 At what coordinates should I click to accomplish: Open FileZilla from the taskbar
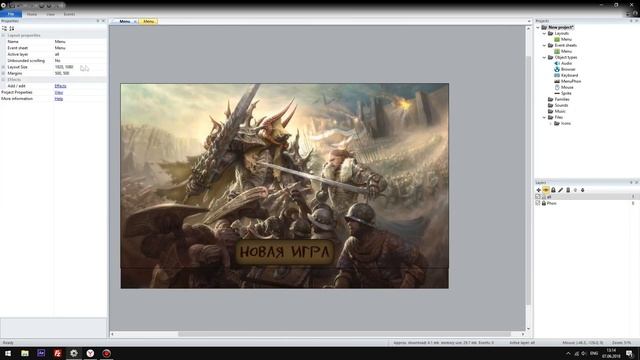pos(58,353)
